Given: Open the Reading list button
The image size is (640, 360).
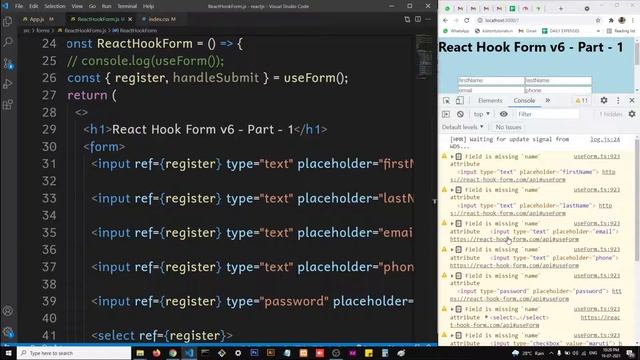Looking at the screenshot, I should coord(621,31).
